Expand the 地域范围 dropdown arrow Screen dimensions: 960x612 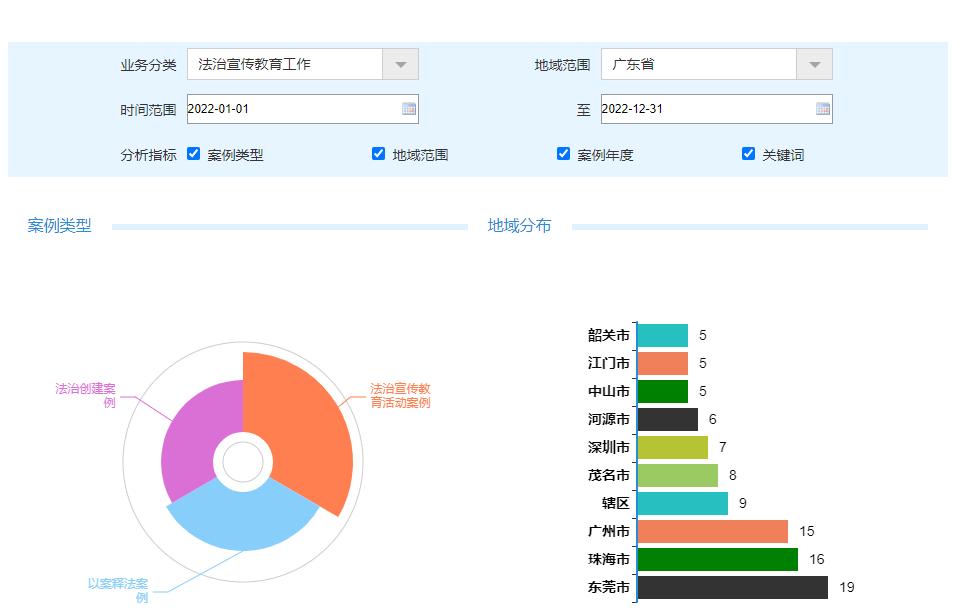814,64
